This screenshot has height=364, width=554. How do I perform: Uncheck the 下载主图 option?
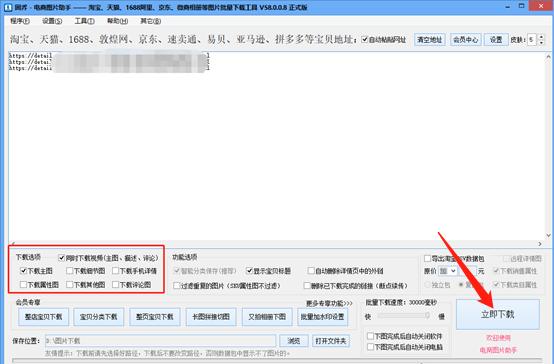click(x=23, y=271)
